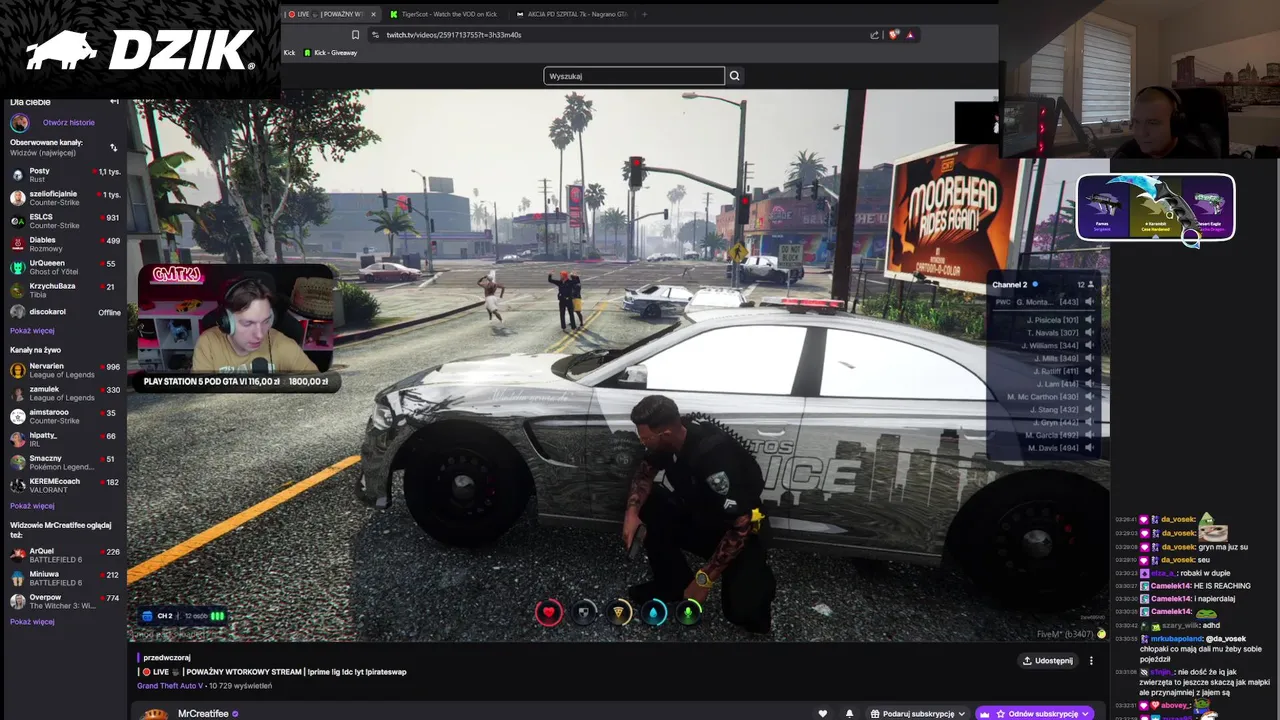Click the Brave Rewards triangle icon
The height and width of the screenshot is (720, 1280).
[910, 35]
